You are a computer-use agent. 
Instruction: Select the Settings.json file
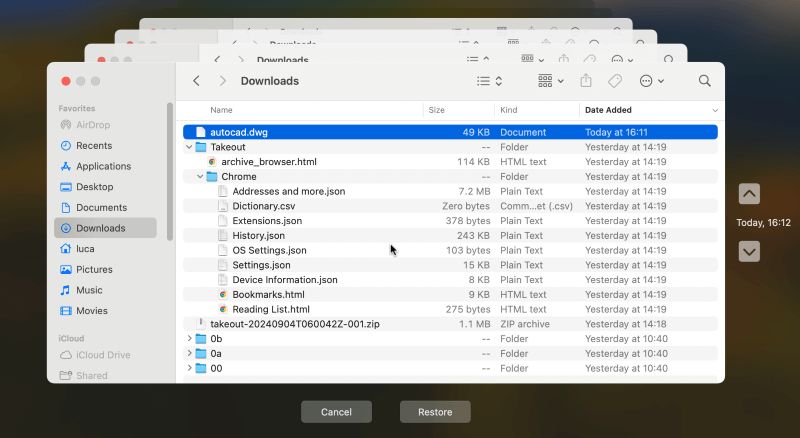451,265
